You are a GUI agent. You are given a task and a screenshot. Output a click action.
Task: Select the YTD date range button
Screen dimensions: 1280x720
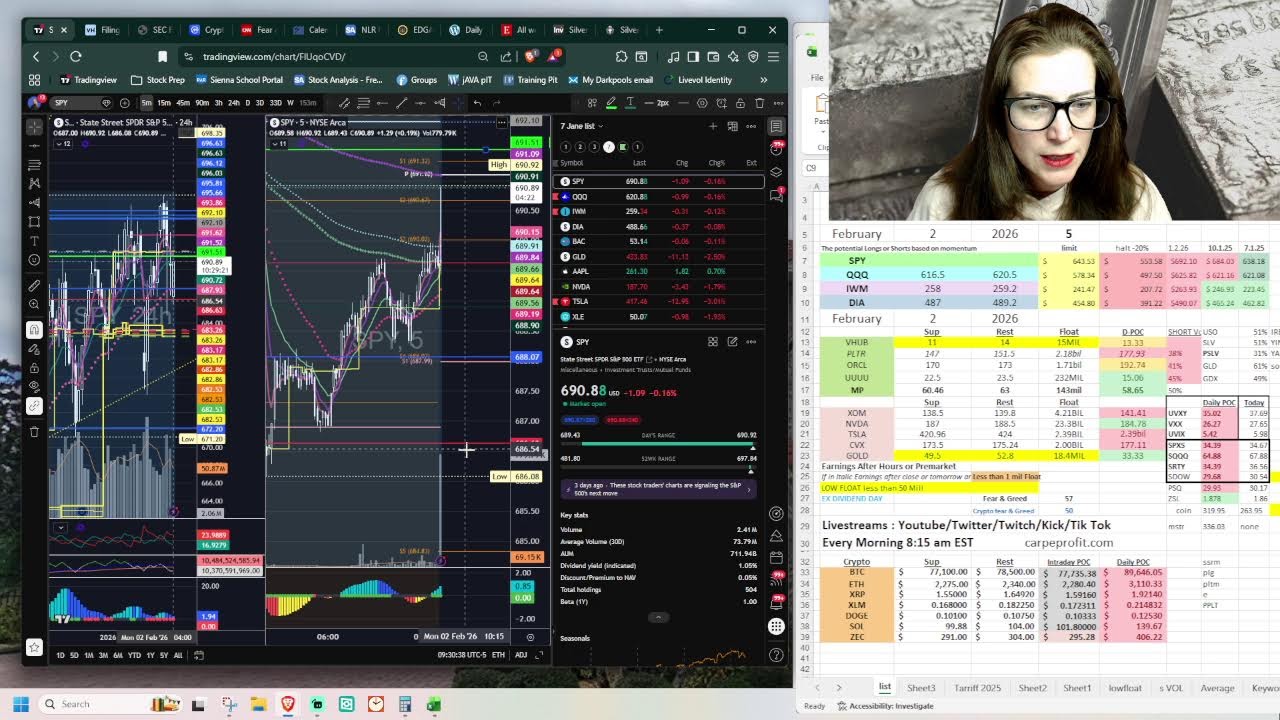[134, 655]
